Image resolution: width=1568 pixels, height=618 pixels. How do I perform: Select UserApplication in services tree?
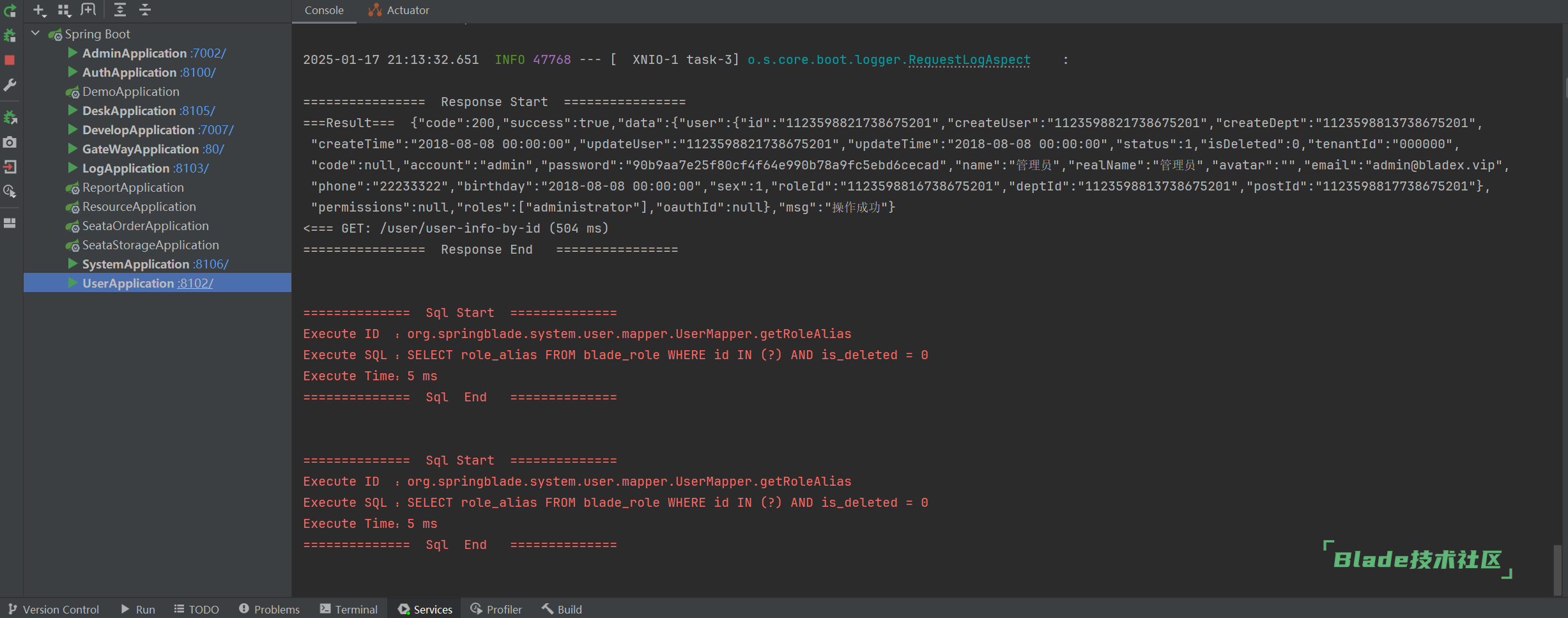pos(128,283)
